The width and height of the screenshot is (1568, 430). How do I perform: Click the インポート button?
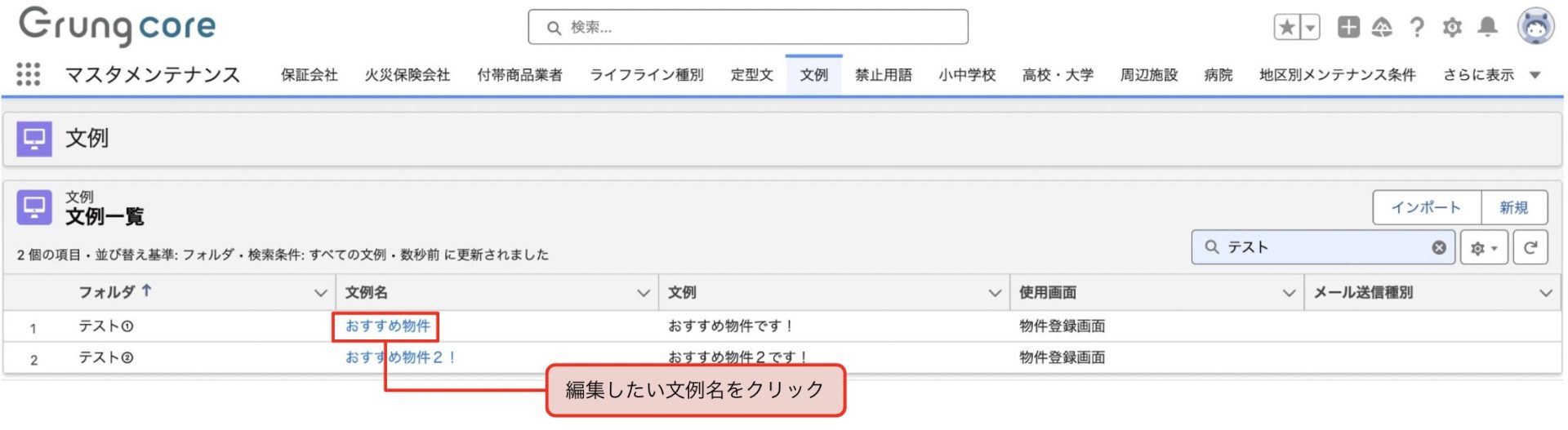click(x=1426, y=207)
